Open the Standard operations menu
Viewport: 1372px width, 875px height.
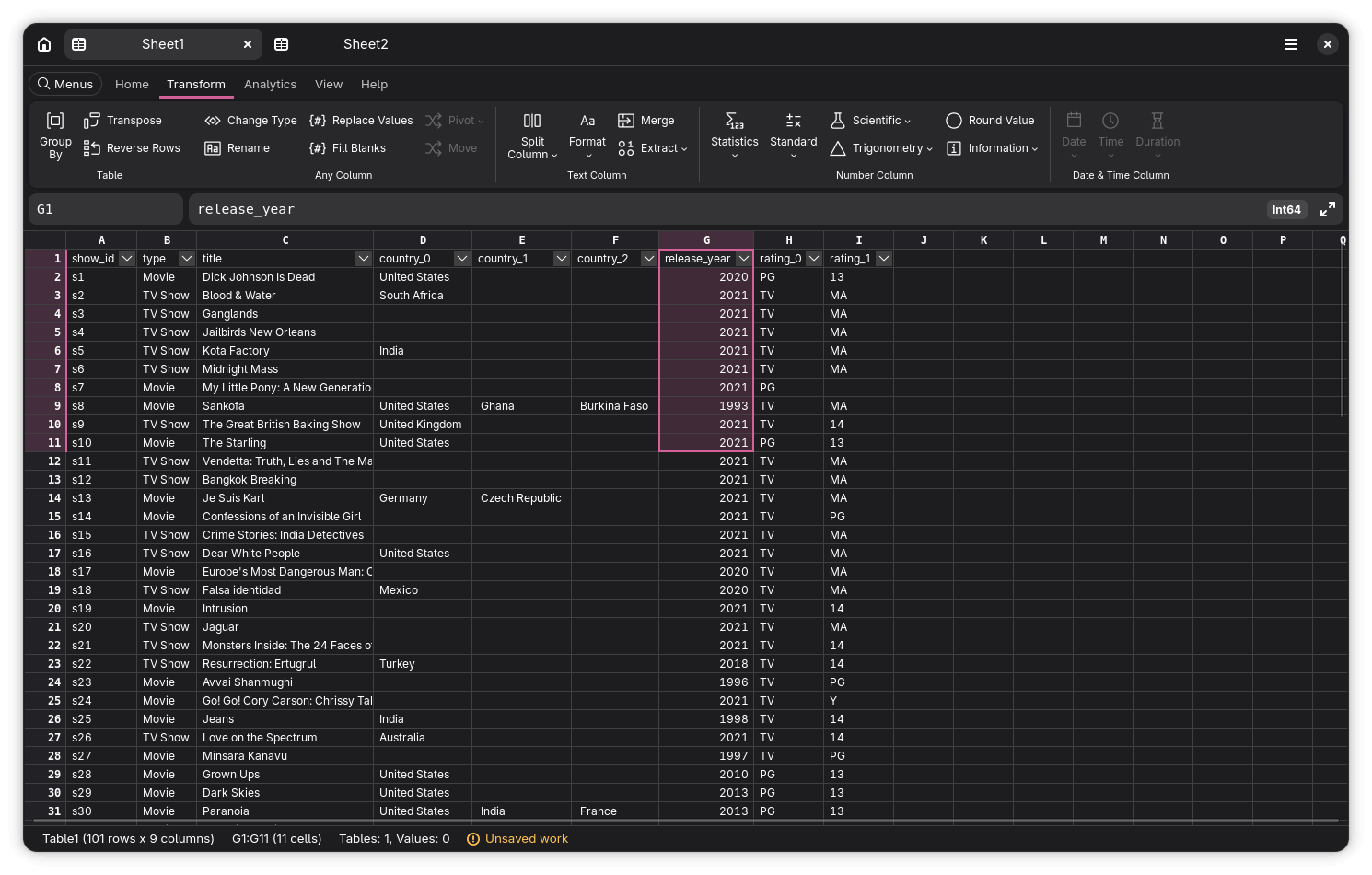click(x=794, y=135)
